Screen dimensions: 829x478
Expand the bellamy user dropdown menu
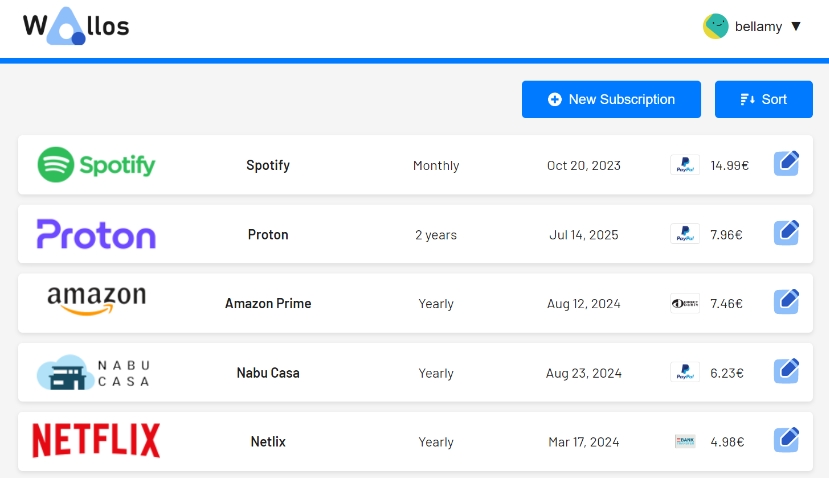pos(796,26)
